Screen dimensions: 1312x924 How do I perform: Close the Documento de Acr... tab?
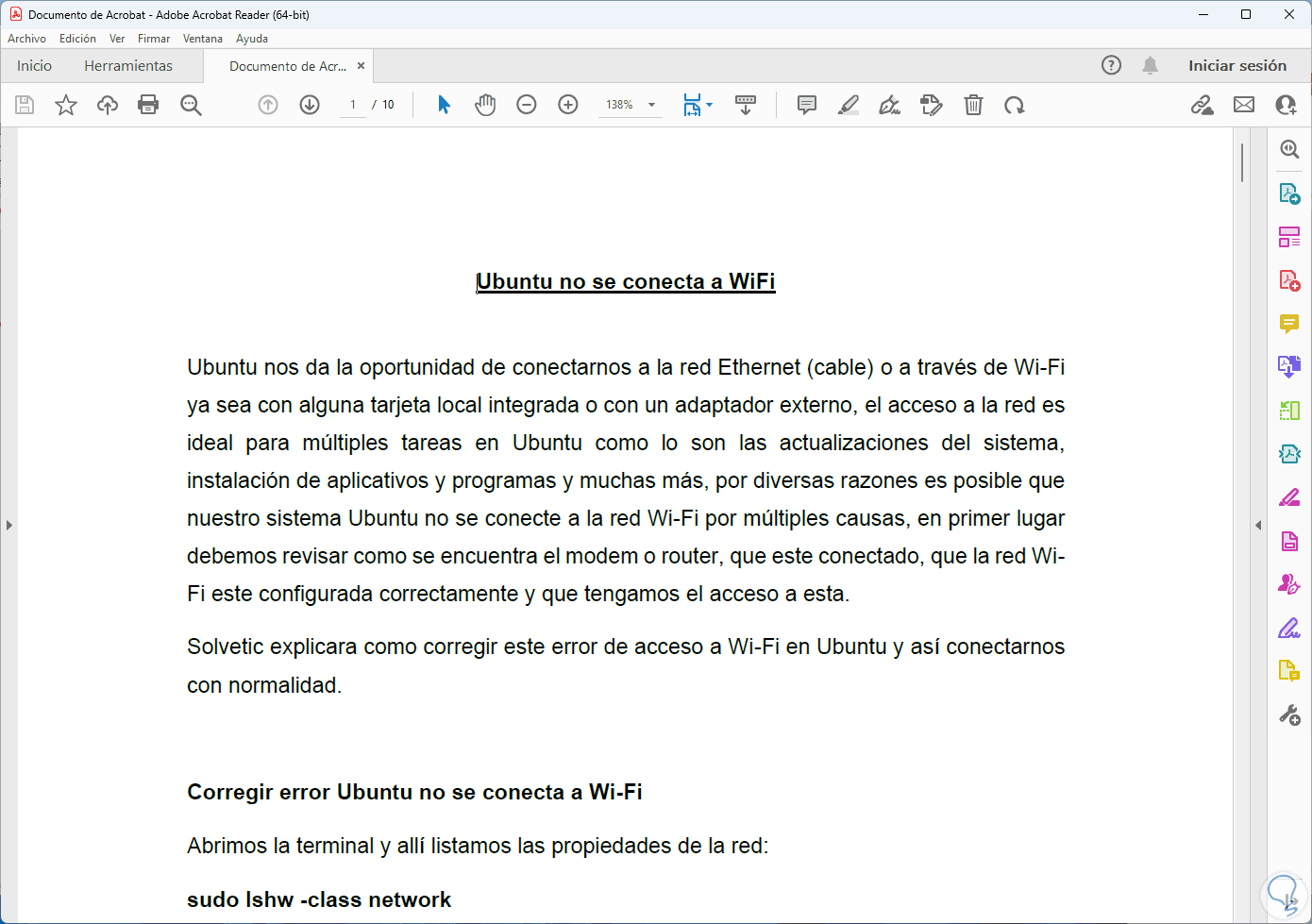coord(361,66)
